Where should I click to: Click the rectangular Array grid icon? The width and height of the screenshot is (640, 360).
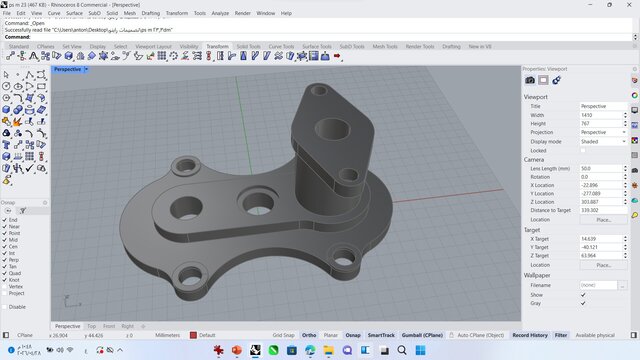click(162, 56)
